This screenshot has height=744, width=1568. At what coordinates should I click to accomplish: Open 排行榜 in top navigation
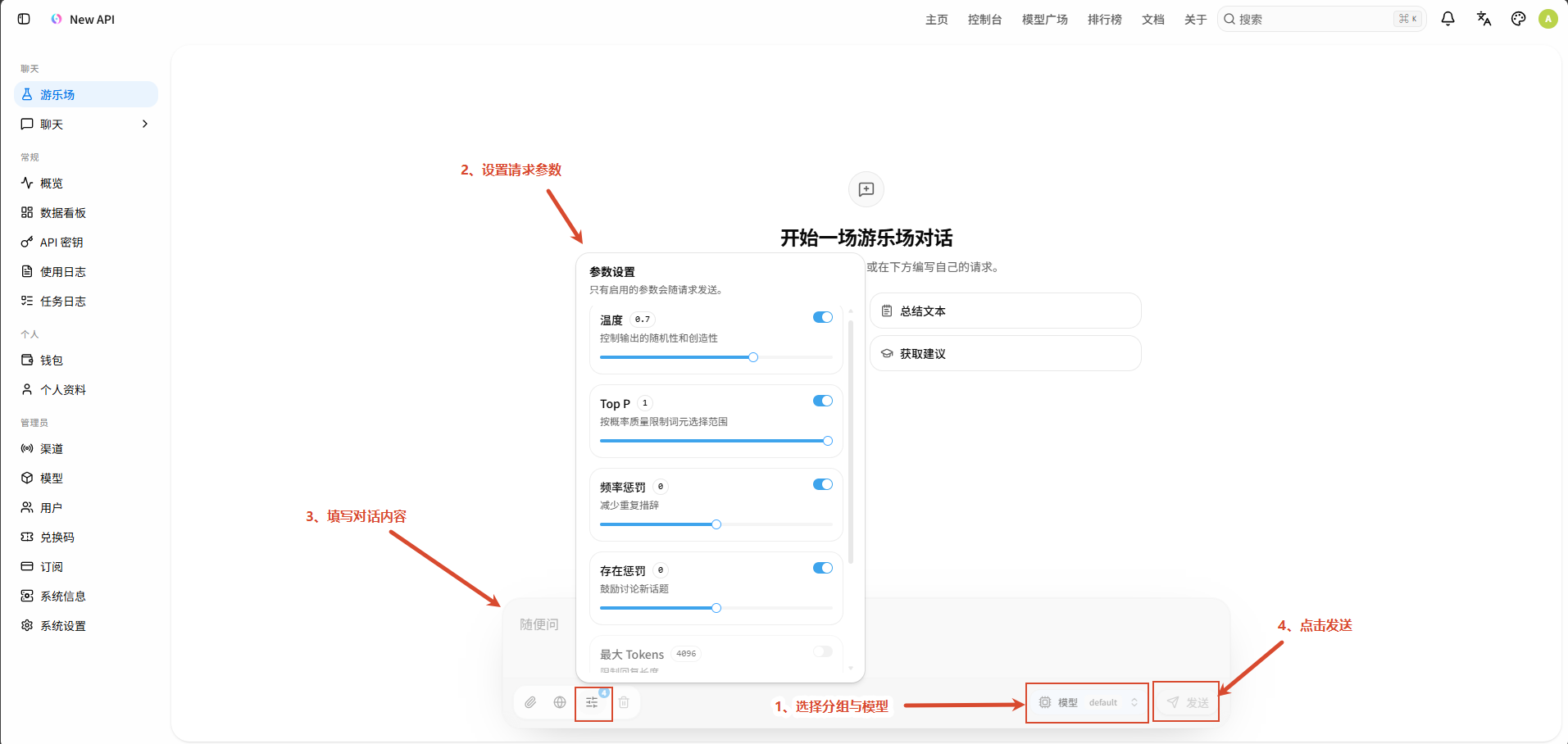1105,19
